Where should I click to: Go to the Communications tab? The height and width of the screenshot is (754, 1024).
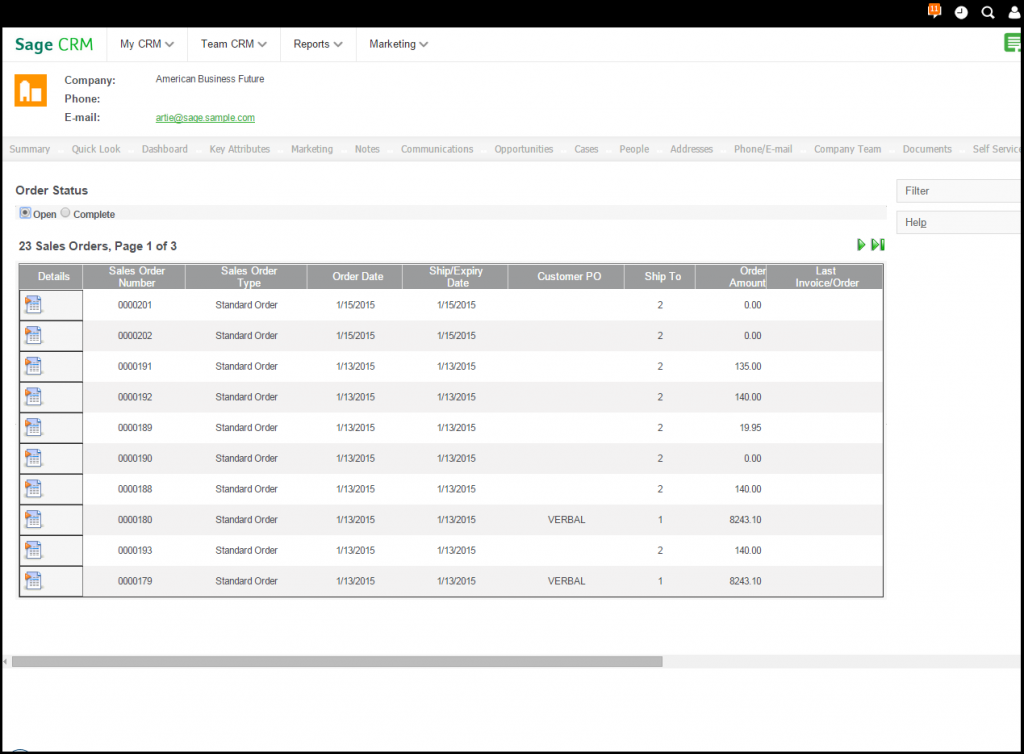(x=437, y=149)
